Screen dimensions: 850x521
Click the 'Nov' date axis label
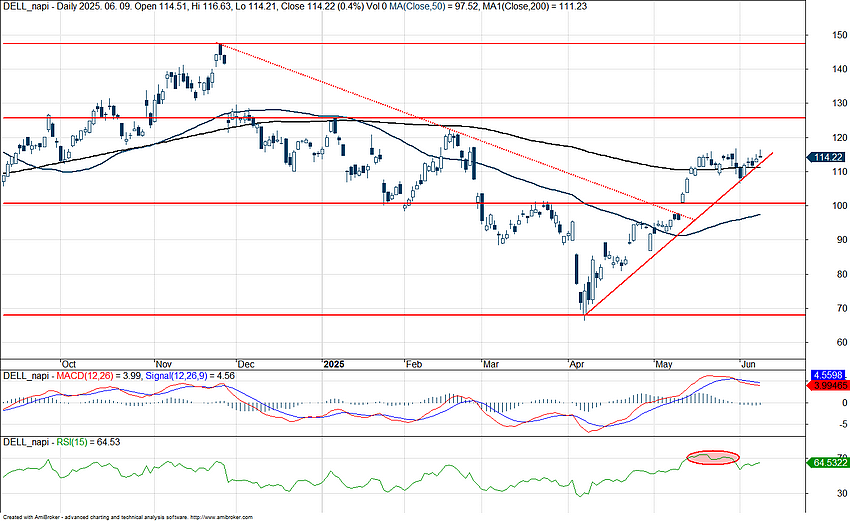tap(164, 364)
